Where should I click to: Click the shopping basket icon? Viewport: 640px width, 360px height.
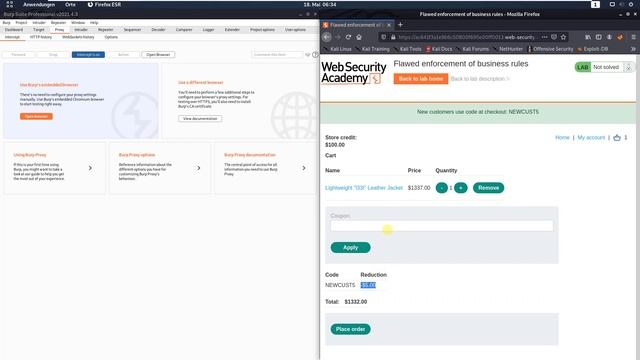click(617, 138)
